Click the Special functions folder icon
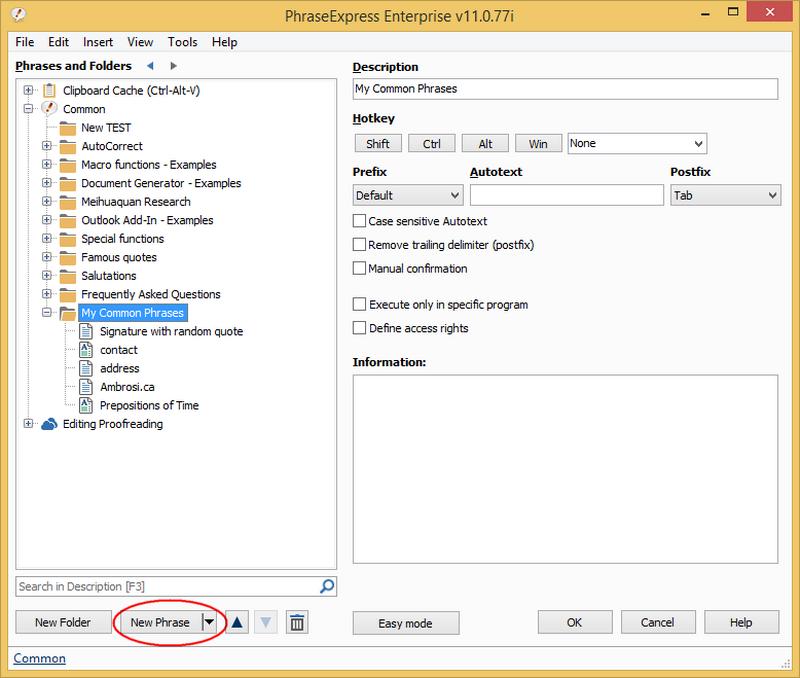Image resolution: width=800 pixels, height=678 pixels. [68, 239]
